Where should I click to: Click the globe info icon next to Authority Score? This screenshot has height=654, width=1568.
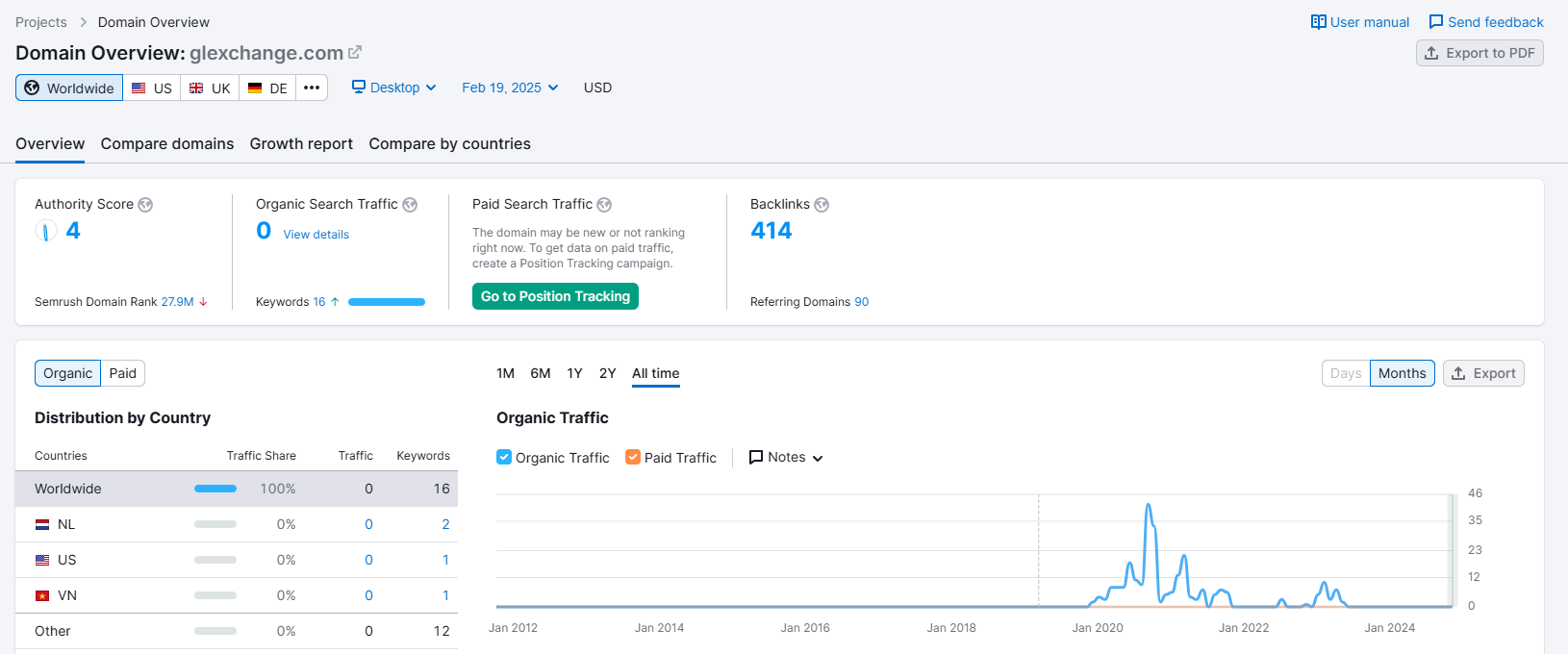point(145,205)
